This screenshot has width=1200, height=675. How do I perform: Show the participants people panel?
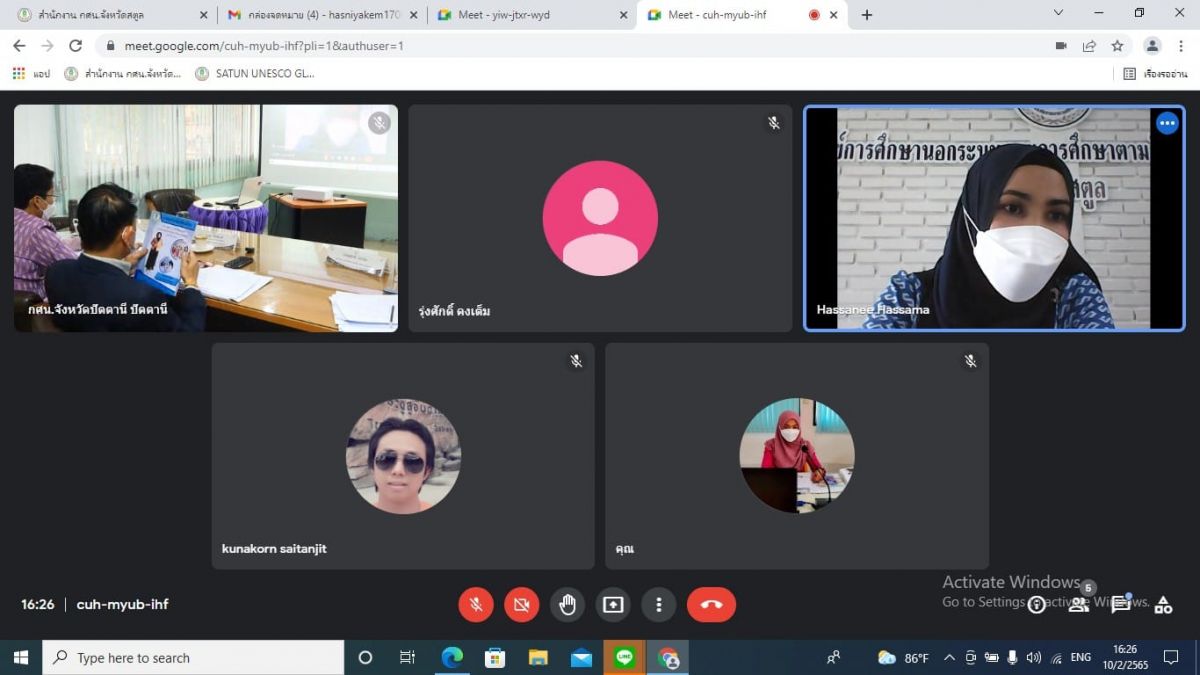point(1078,605)
